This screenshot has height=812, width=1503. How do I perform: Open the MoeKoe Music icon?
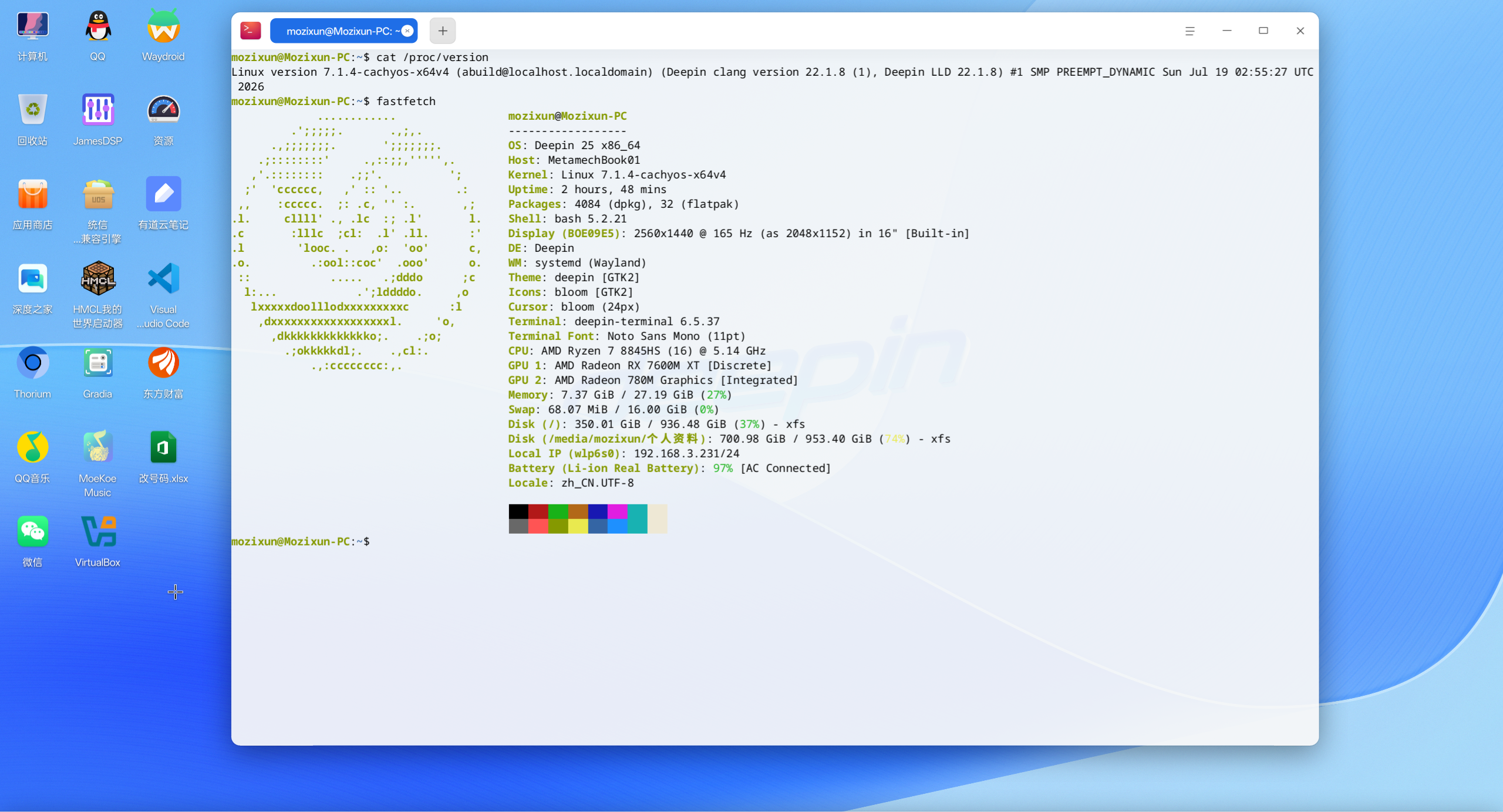click(x=97, y=464)
